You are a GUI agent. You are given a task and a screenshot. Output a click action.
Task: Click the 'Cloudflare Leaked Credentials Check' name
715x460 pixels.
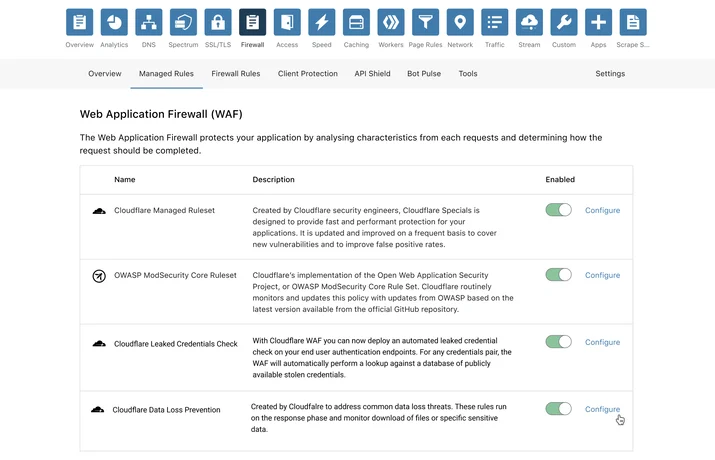click(x=176, y=344)
